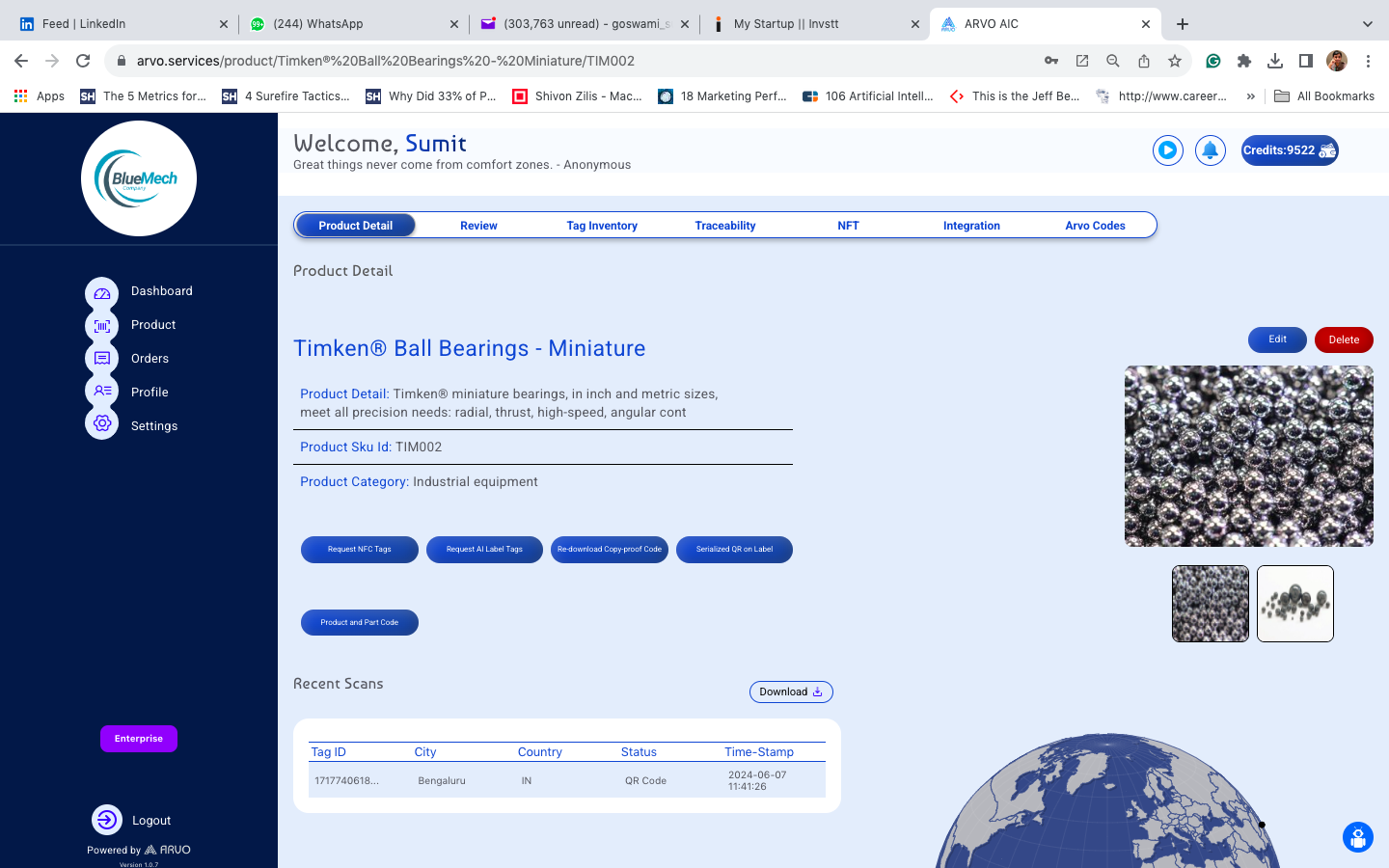
Task: Close the ARVO AIC browser tab
Action: [1146, 24]
